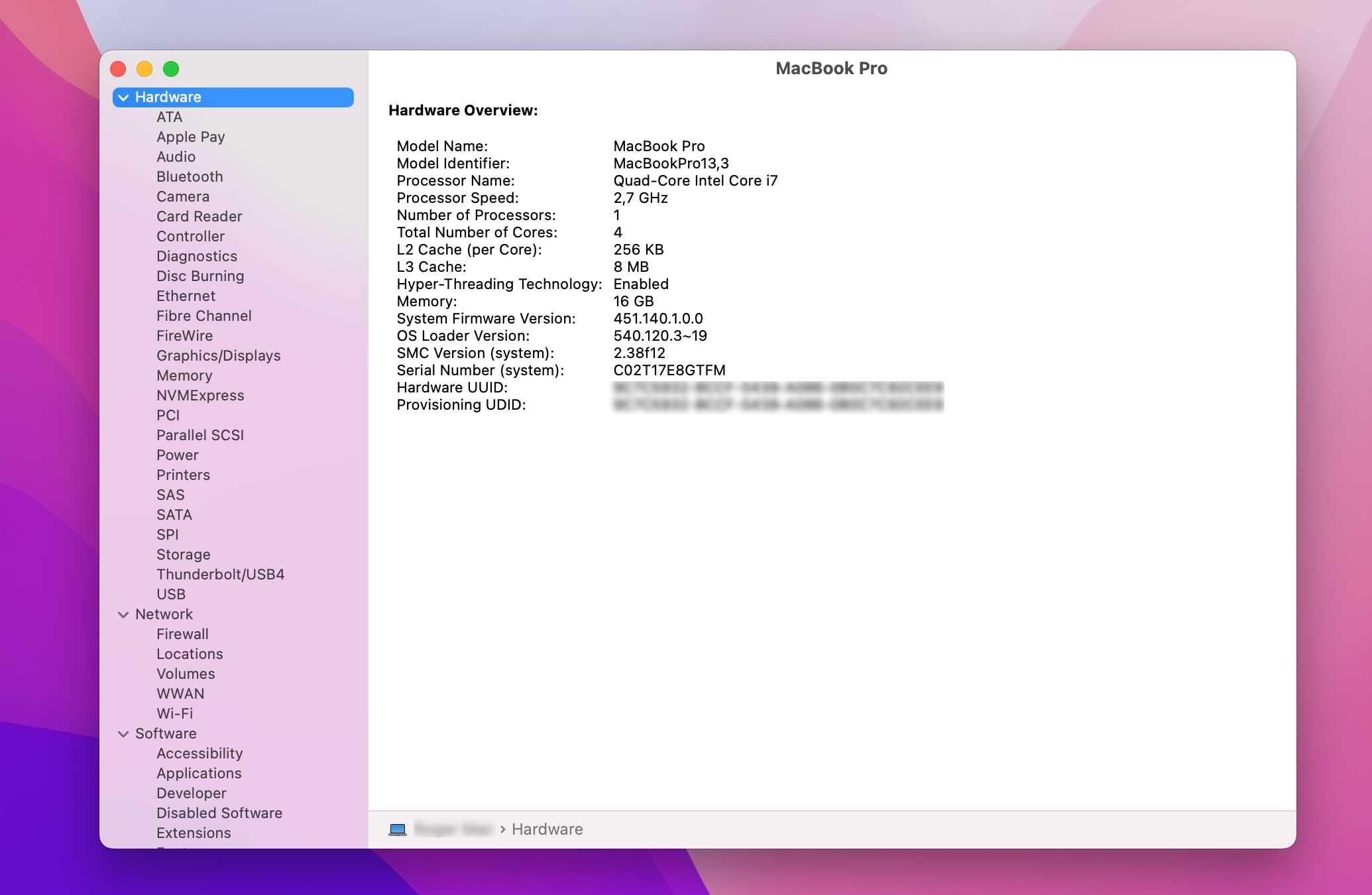Click the blurred computer name in path bar
The width and height of the screenshot is (1372, 895).
point(453,829)
